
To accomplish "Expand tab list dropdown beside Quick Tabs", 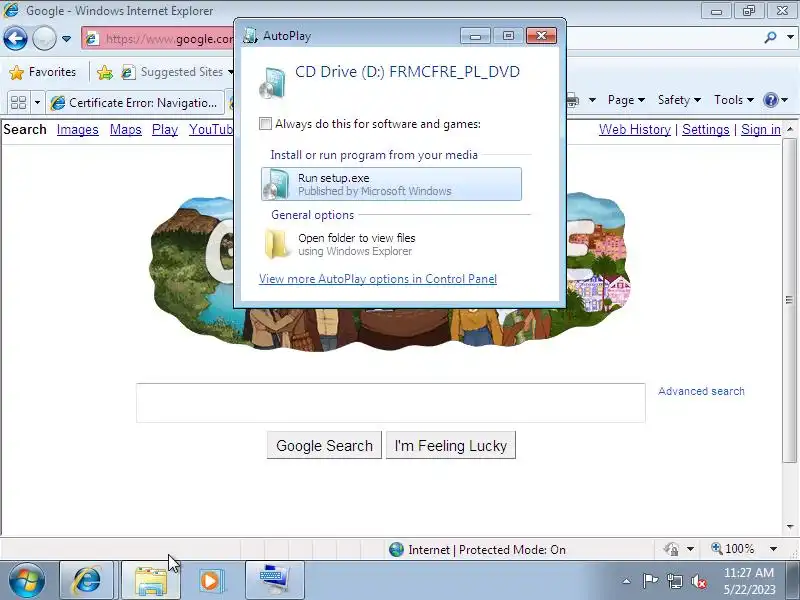I will point(37,103).
